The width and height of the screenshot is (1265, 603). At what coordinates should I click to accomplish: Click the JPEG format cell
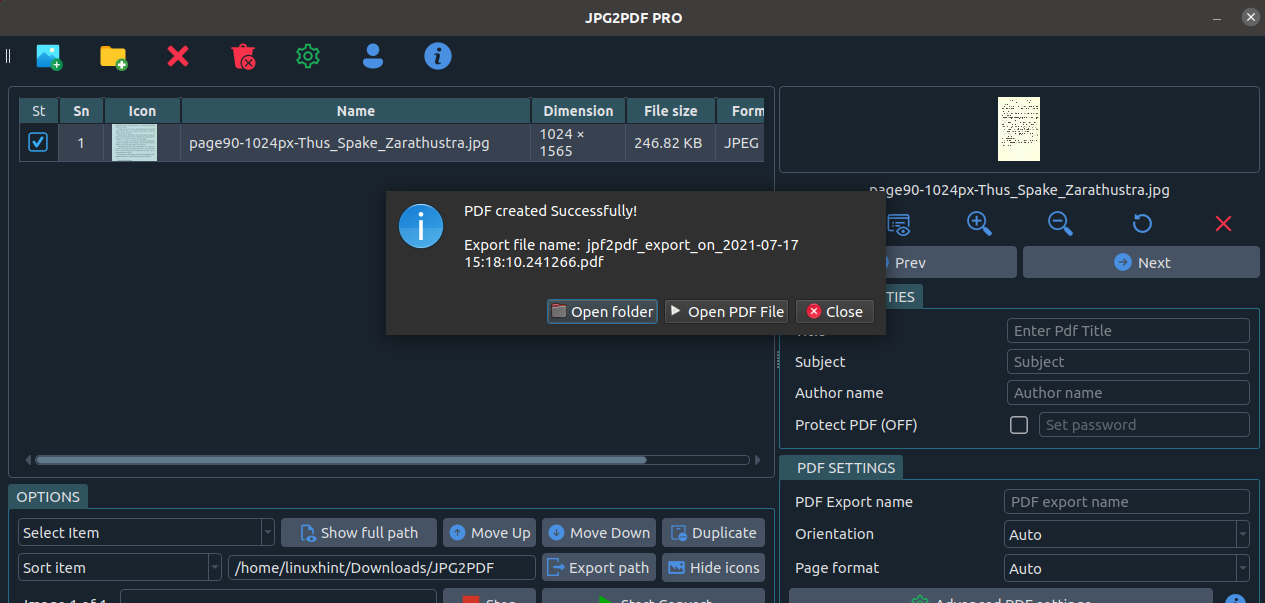click(x=742, y=143)
